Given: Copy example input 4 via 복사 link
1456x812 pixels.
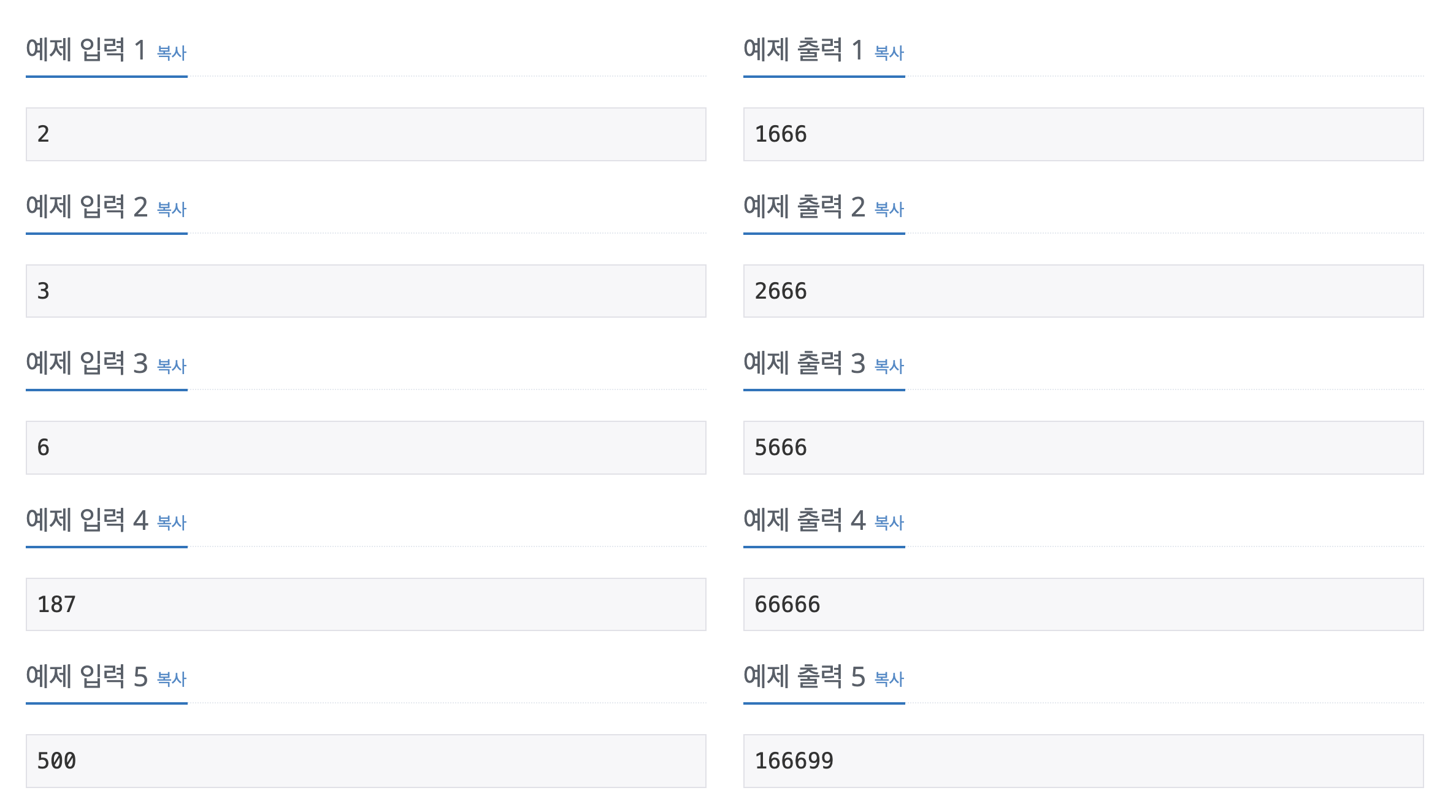Looking at the screenshot, I should click(x=172, y=523).
